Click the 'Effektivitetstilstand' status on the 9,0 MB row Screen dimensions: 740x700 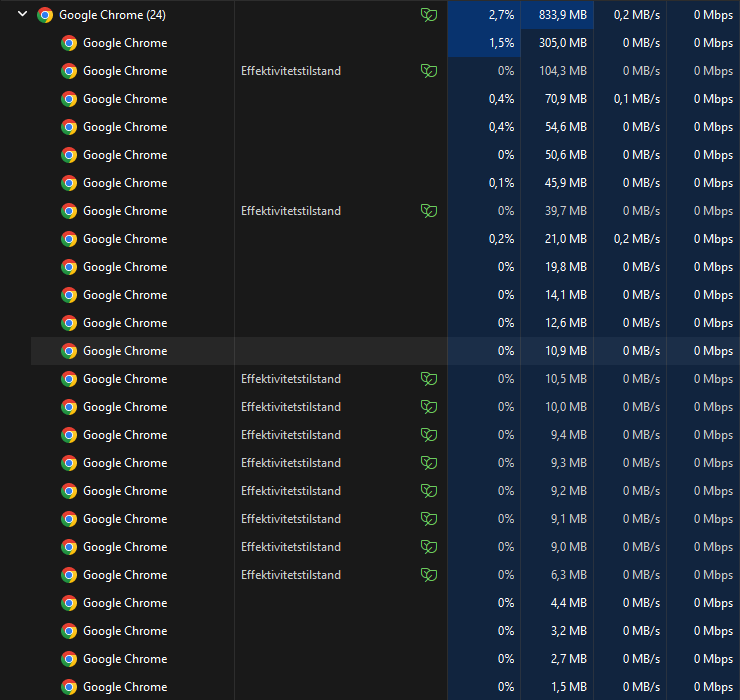click(x=291, y=547)
